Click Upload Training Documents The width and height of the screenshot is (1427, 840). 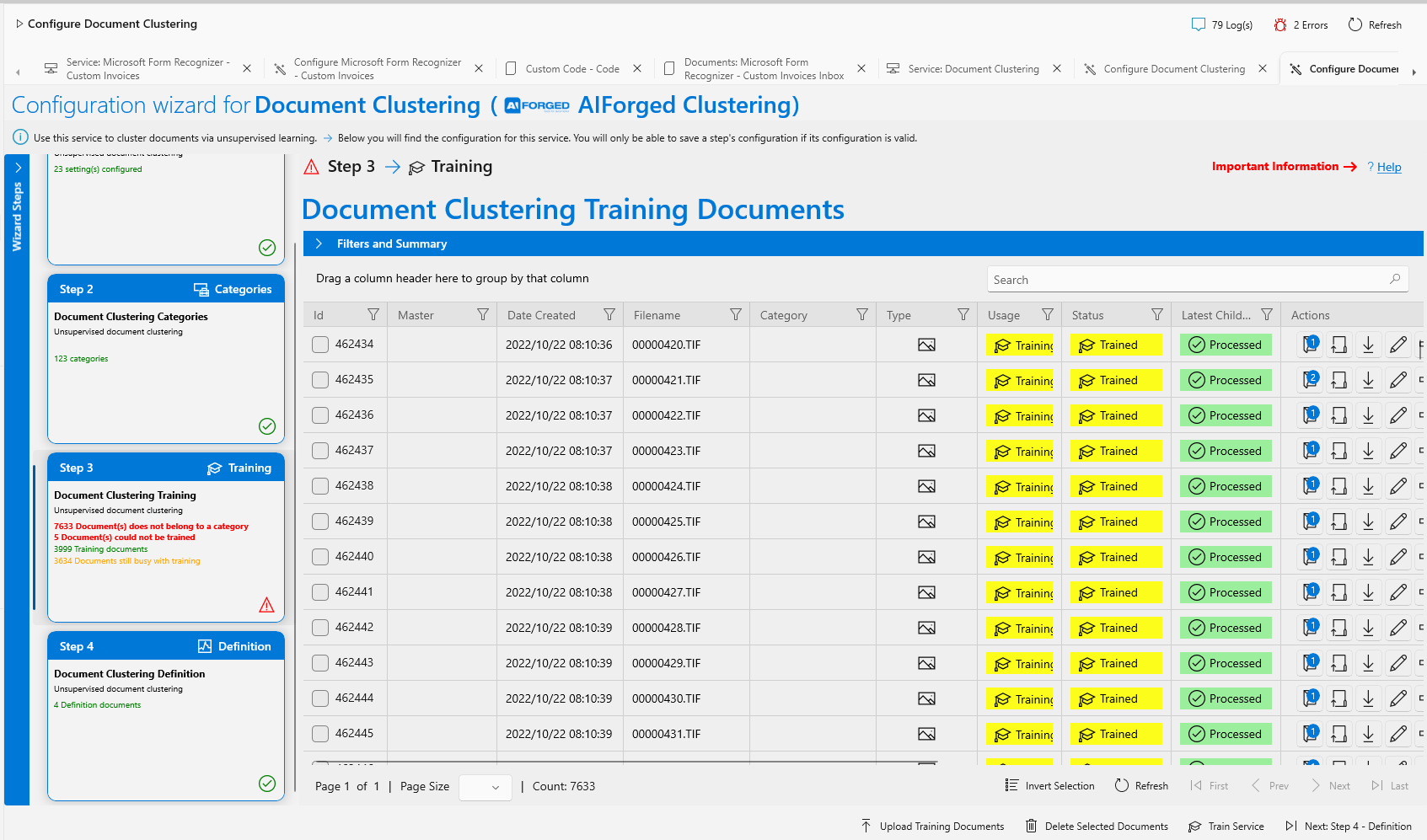[x=932, y=827]
